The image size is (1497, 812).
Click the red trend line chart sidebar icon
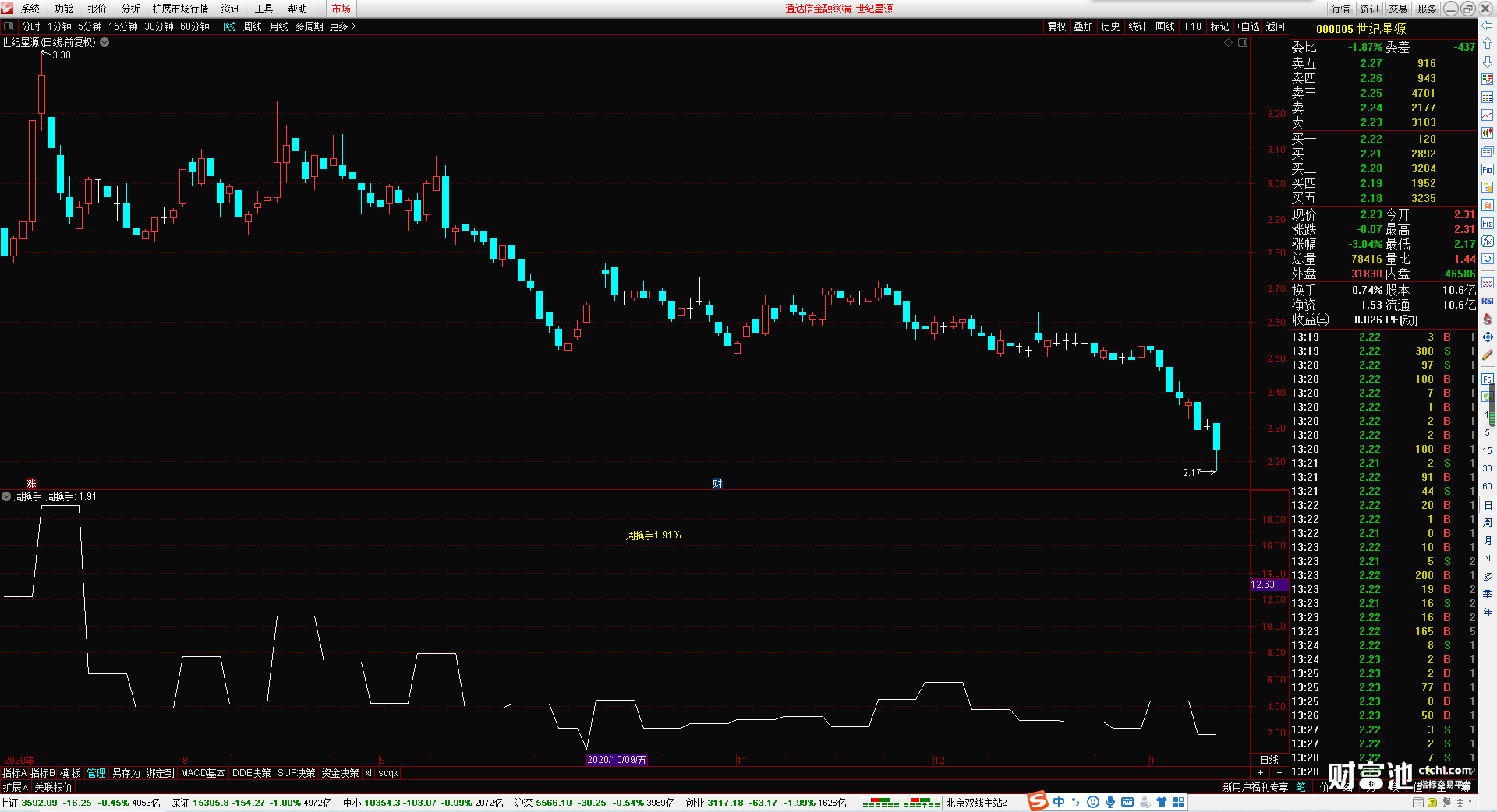(1488, 115)
